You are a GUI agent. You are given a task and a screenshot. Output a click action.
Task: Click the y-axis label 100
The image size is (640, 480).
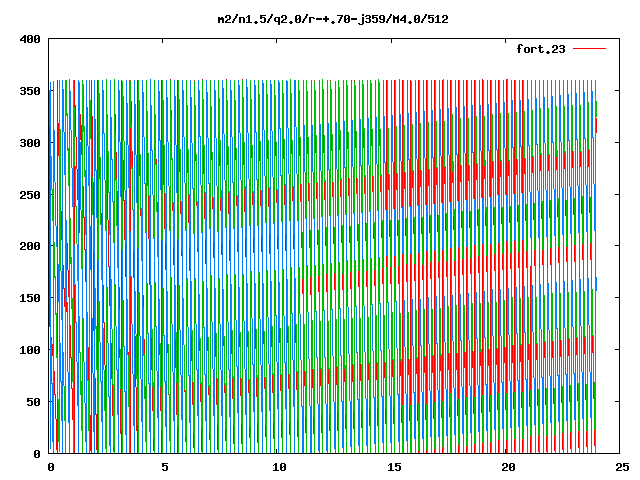[30, 350]
